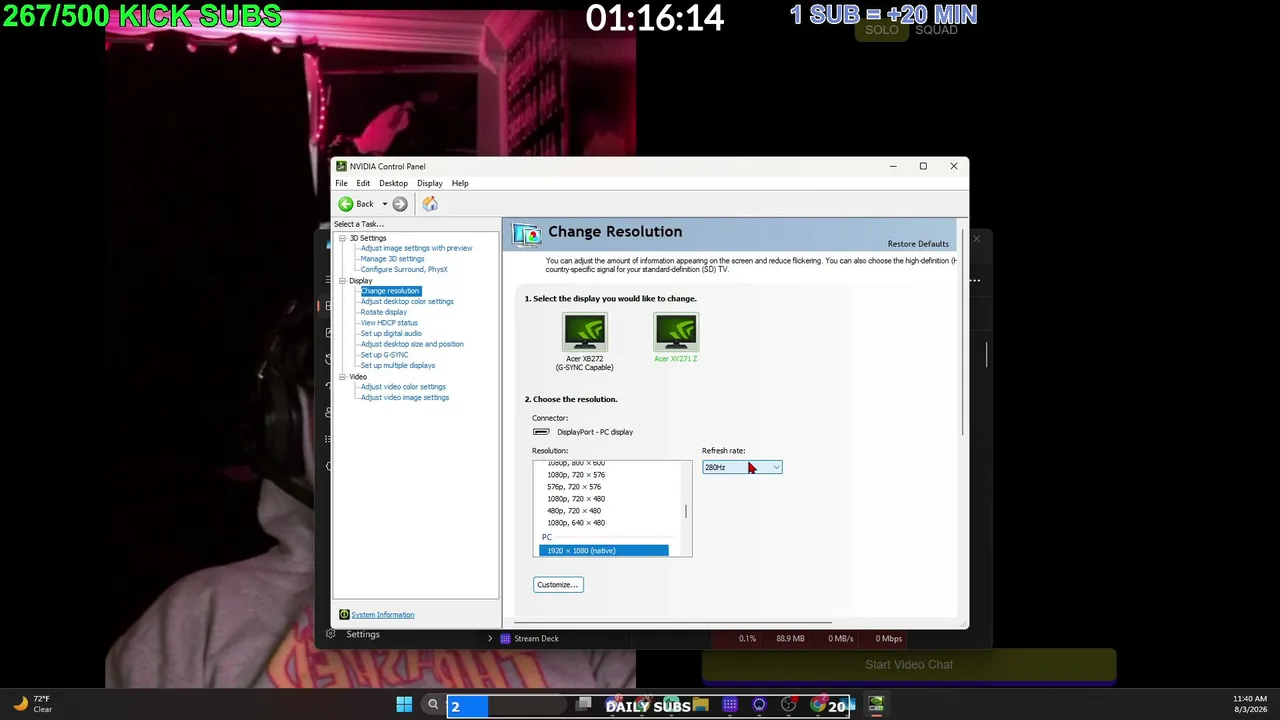1280x720 pixels.
Task: Select 480p, 720 × 480 resolution
Action: click(x=574, y=511)
